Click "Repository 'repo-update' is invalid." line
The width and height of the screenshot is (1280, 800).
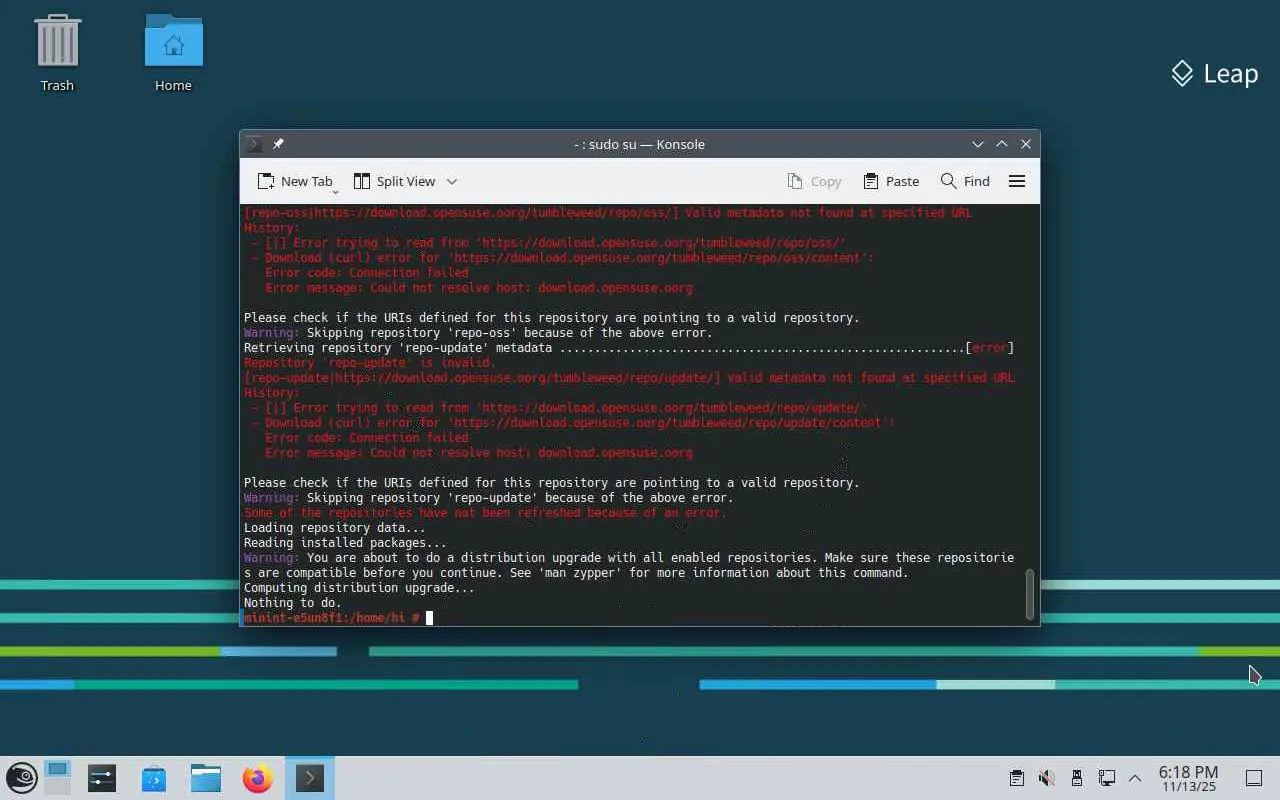370,363
